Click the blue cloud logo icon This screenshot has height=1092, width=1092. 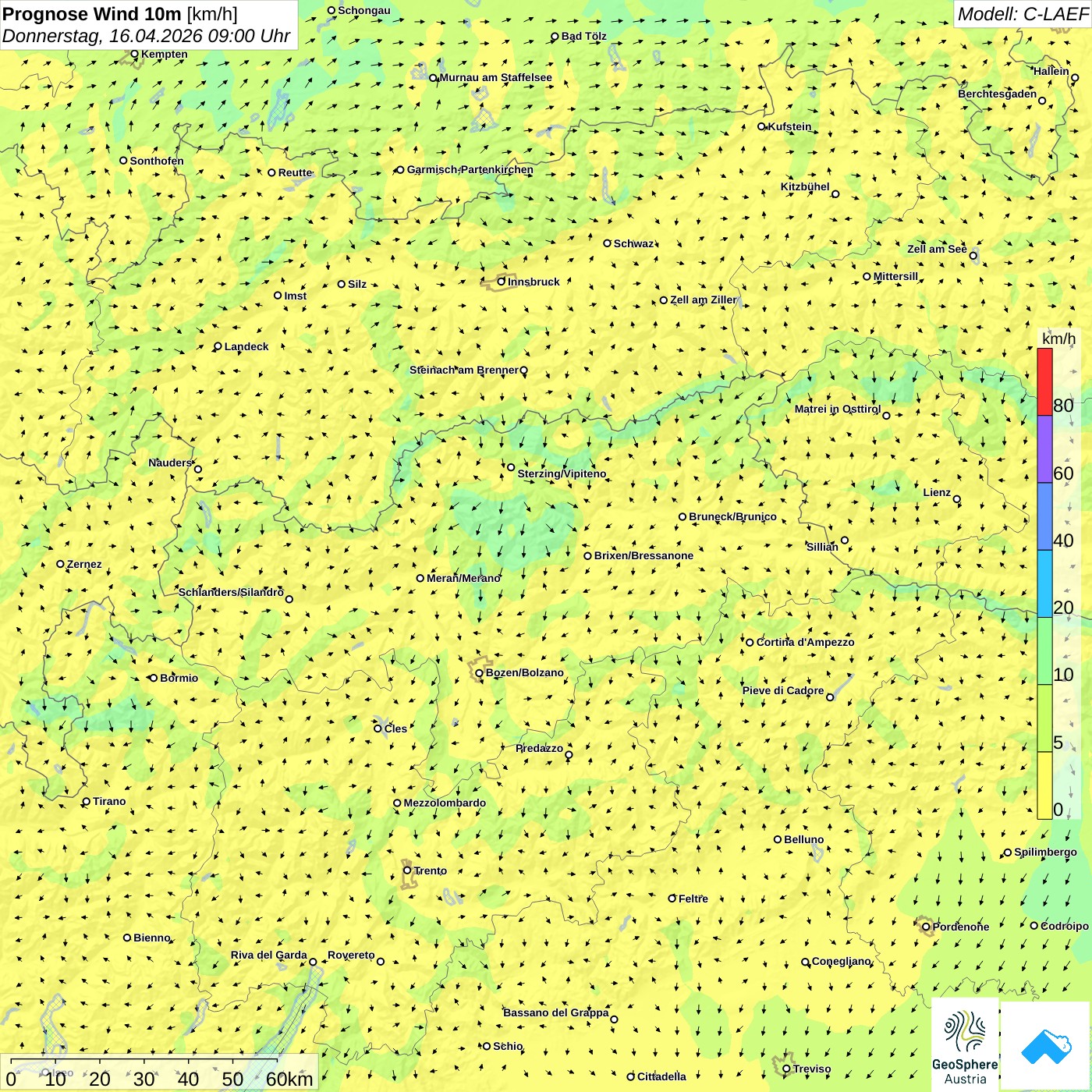coord(1046,1046)
